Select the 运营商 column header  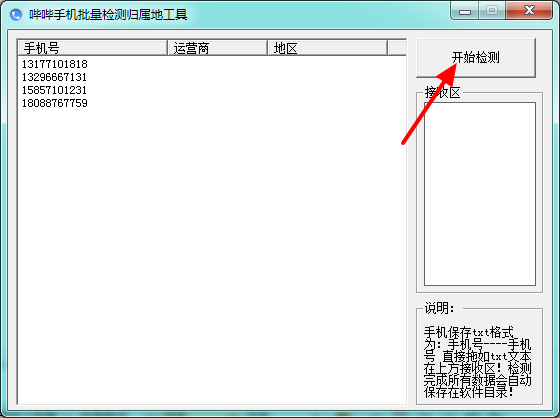point(218,48)
